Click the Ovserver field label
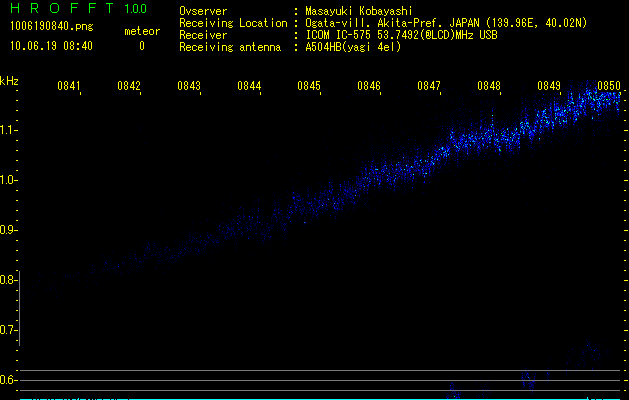 (x=203, y=11)
